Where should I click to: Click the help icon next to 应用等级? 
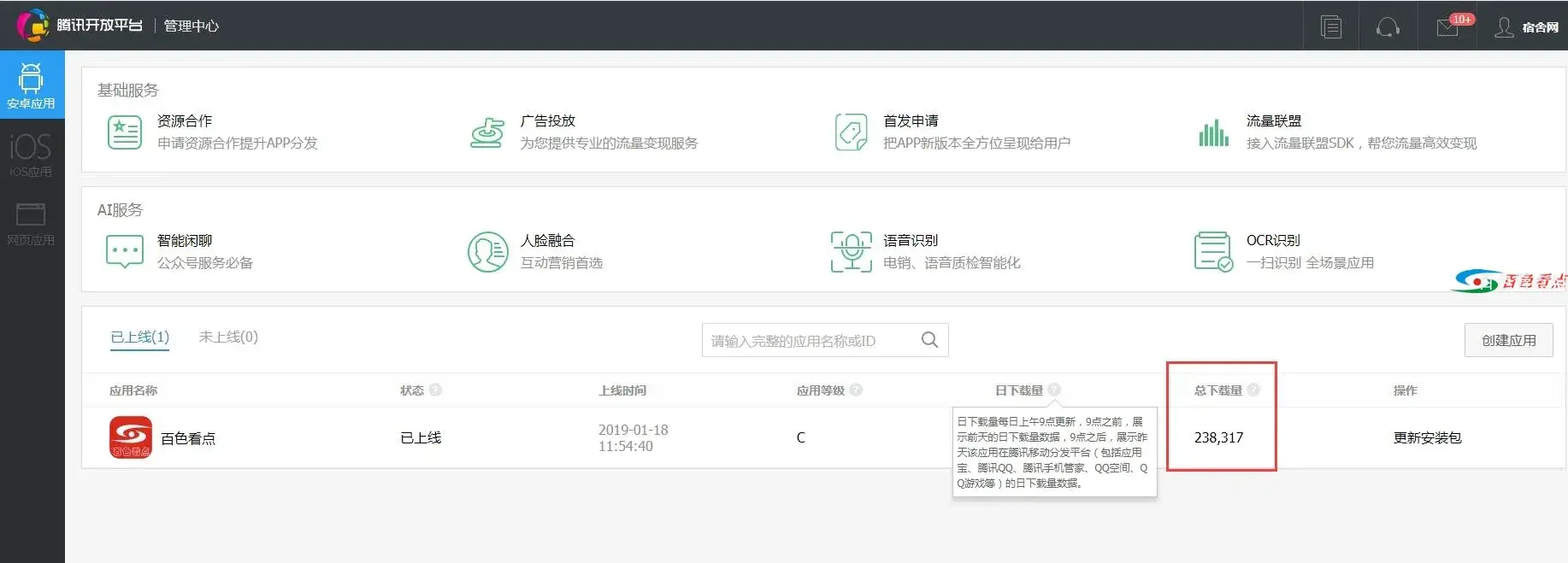pos(856,390)
